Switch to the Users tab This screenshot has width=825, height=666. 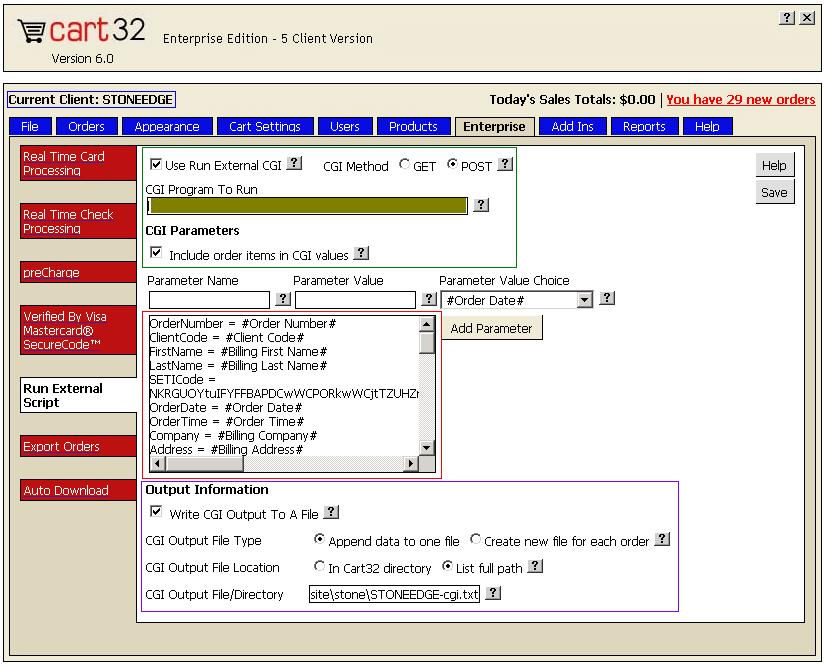coord(345,126)
